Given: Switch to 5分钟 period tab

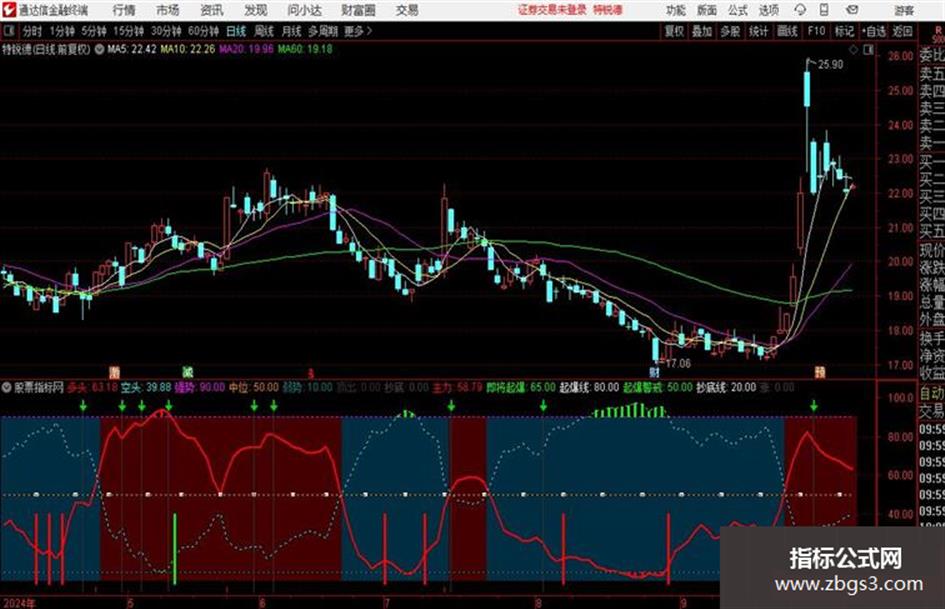Looking at the screenshot, I should tap(94, 31).
